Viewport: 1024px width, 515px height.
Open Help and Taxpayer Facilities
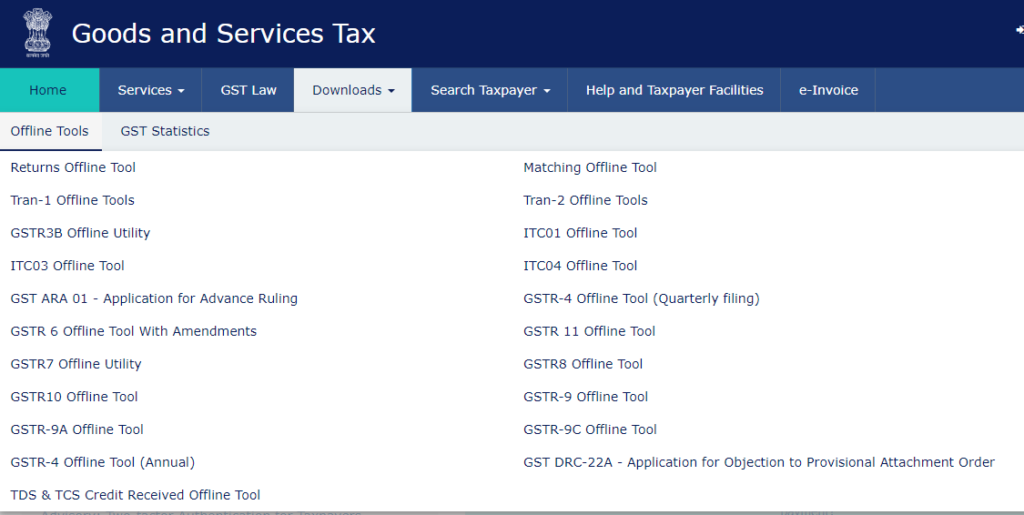pyautogui.click(x=674, y=90)
